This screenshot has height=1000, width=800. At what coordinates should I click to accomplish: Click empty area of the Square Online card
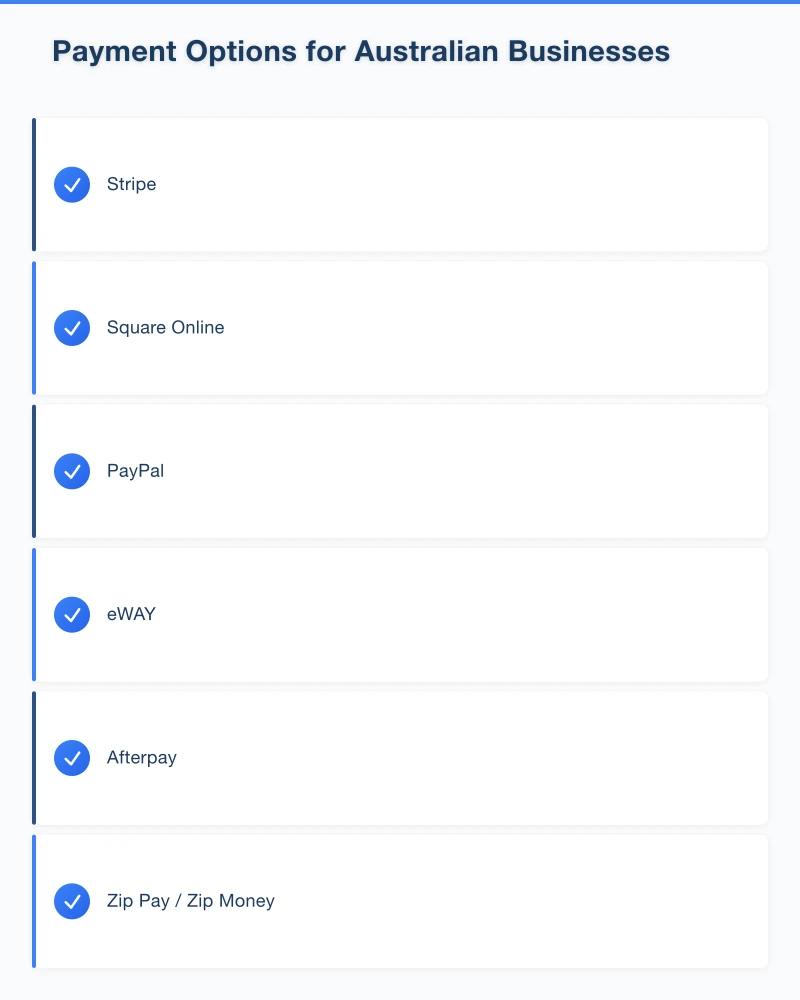click(x=500, y=328)
